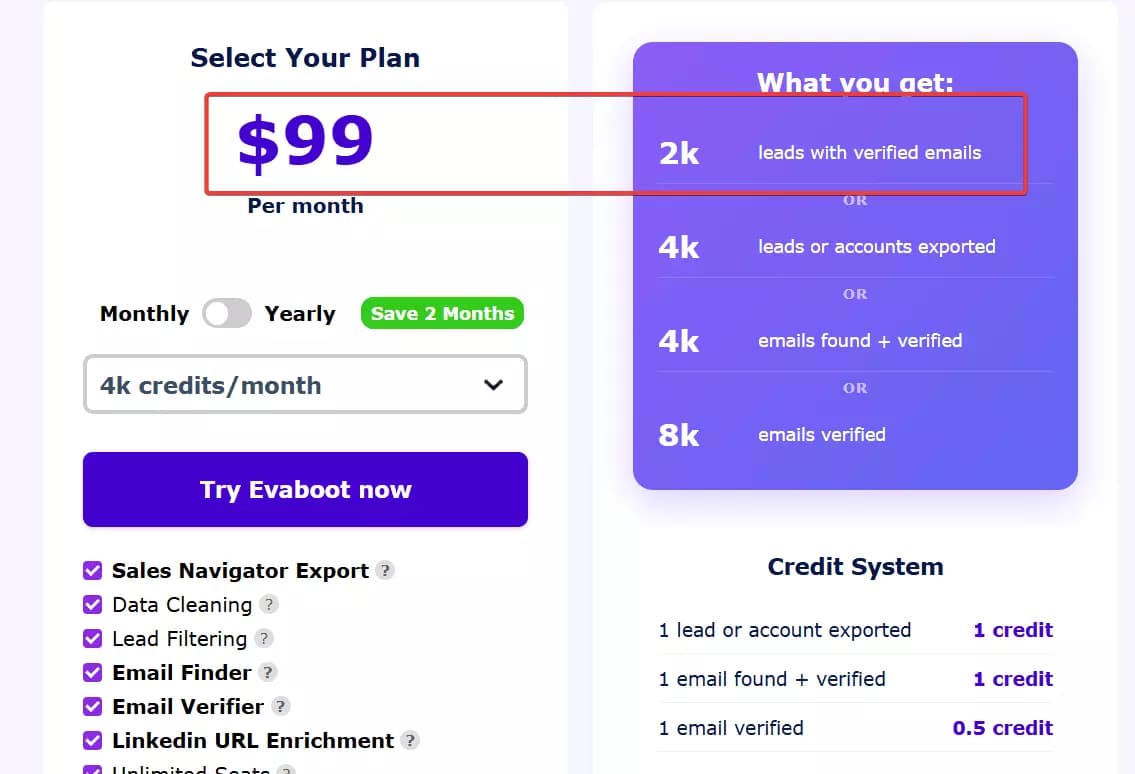
Task: Disable the Email Finder checkbox
Action: (x=92, y=673)
